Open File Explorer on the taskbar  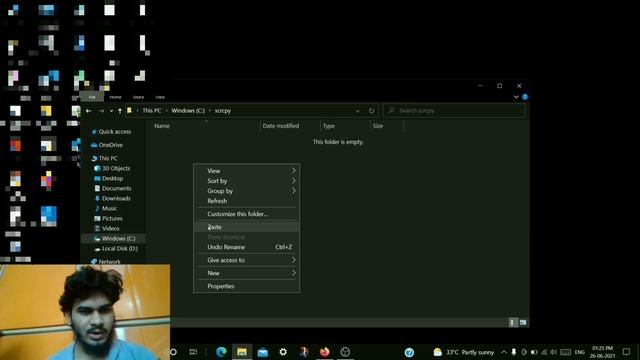[x=242, y=352]
